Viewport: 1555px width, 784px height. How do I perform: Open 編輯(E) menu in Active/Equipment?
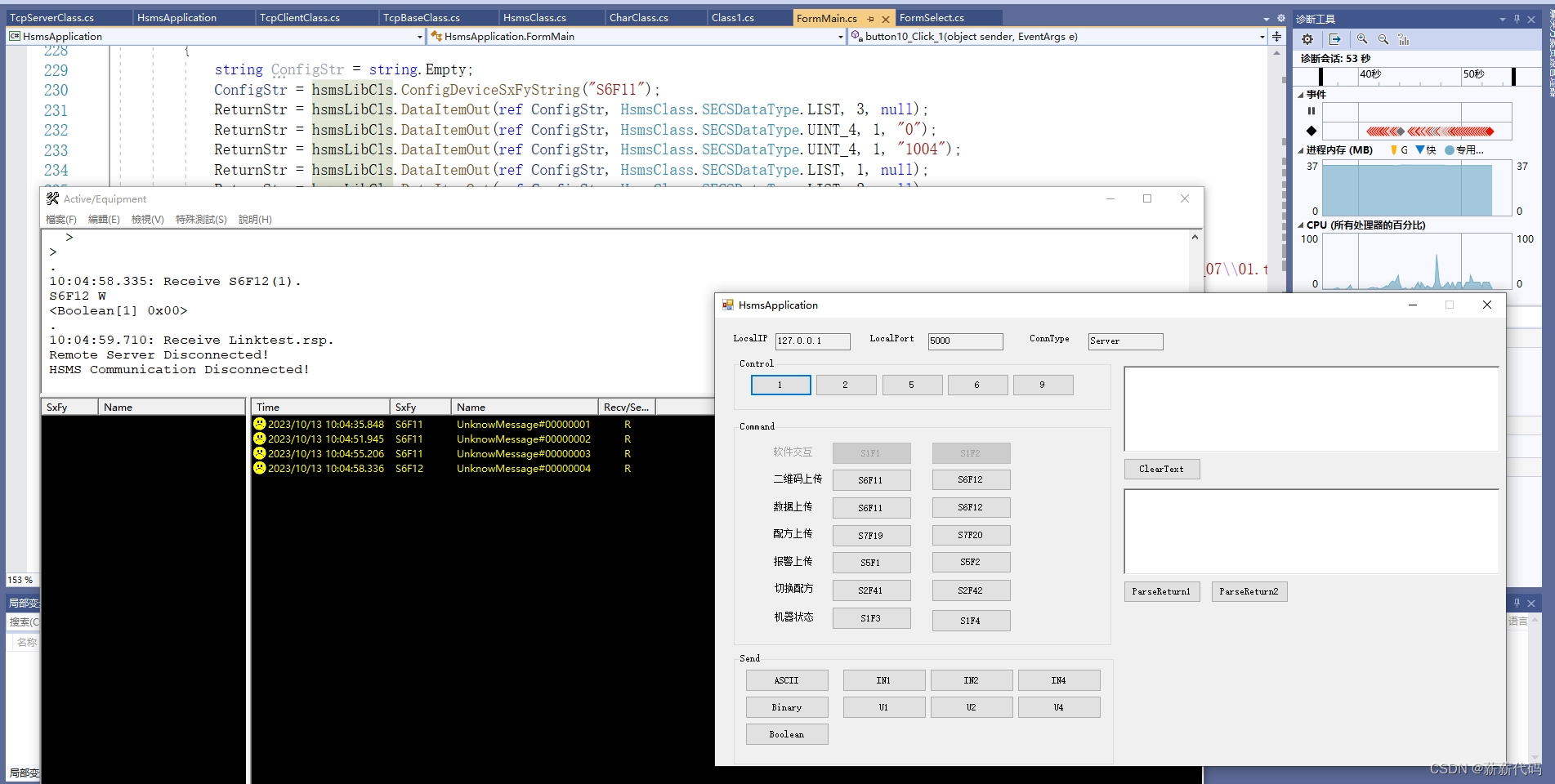[x=104, y=219]
